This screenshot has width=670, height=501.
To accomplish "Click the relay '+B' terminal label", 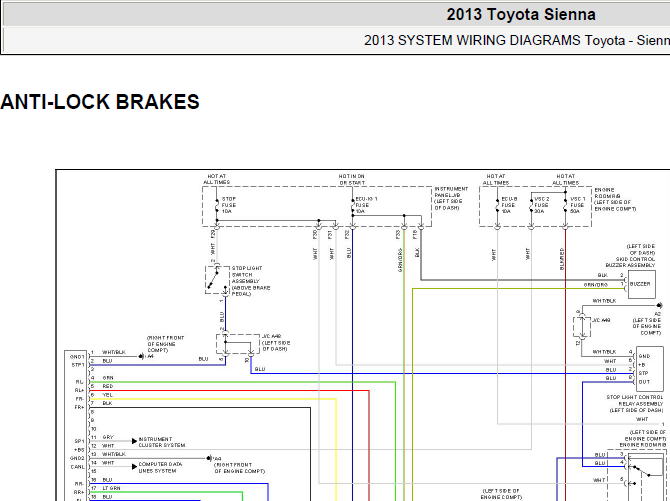I will tap(642, 365).
